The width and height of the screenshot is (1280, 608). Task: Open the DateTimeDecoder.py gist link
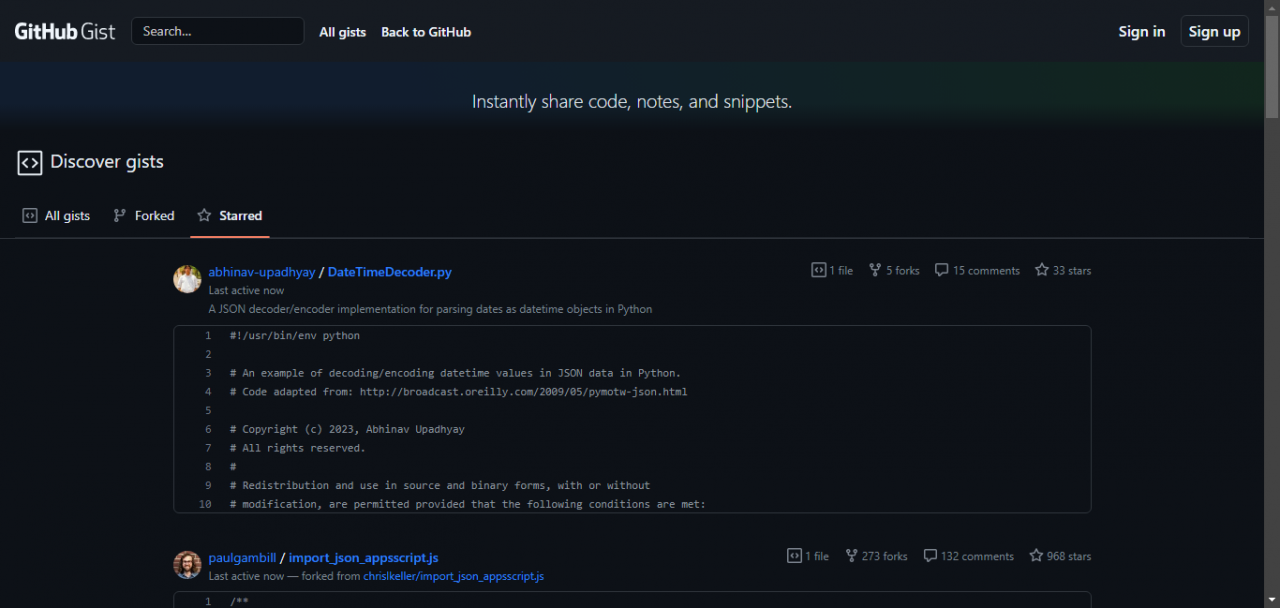point(389,272)
